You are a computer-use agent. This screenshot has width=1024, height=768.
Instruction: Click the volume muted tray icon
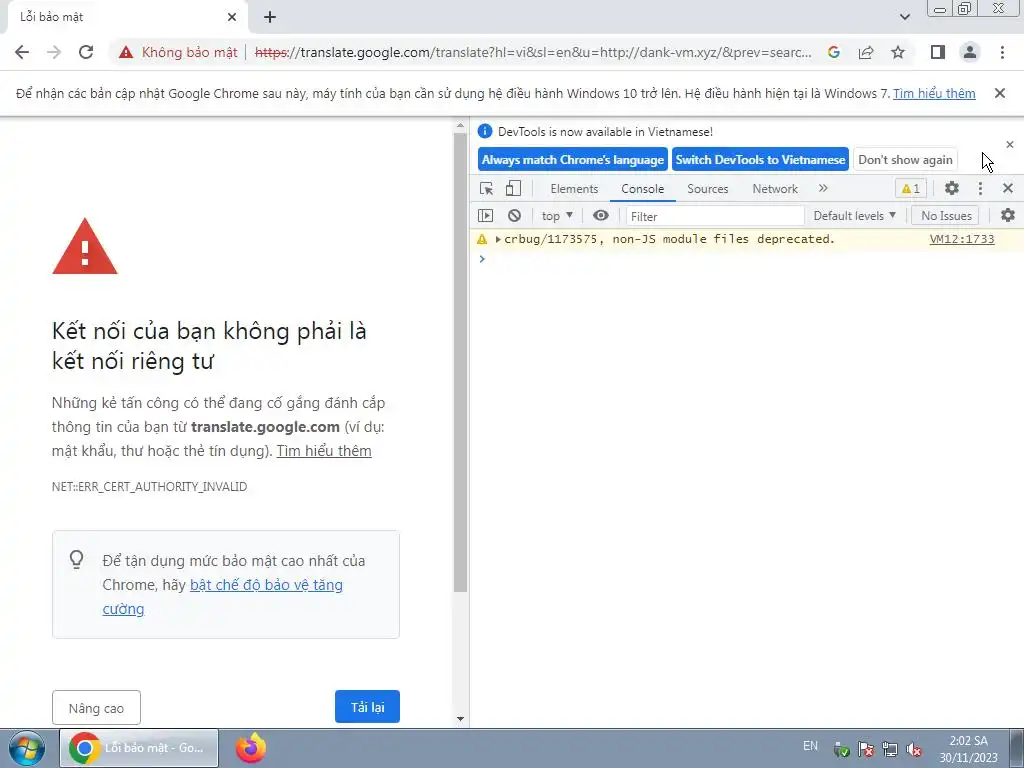pos(915,749)
